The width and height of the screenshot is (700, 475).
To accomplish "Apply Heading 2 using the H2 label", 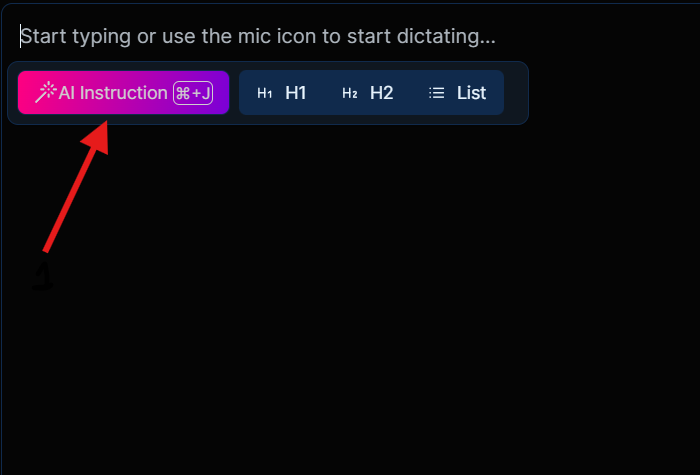I will pos(381,93).
